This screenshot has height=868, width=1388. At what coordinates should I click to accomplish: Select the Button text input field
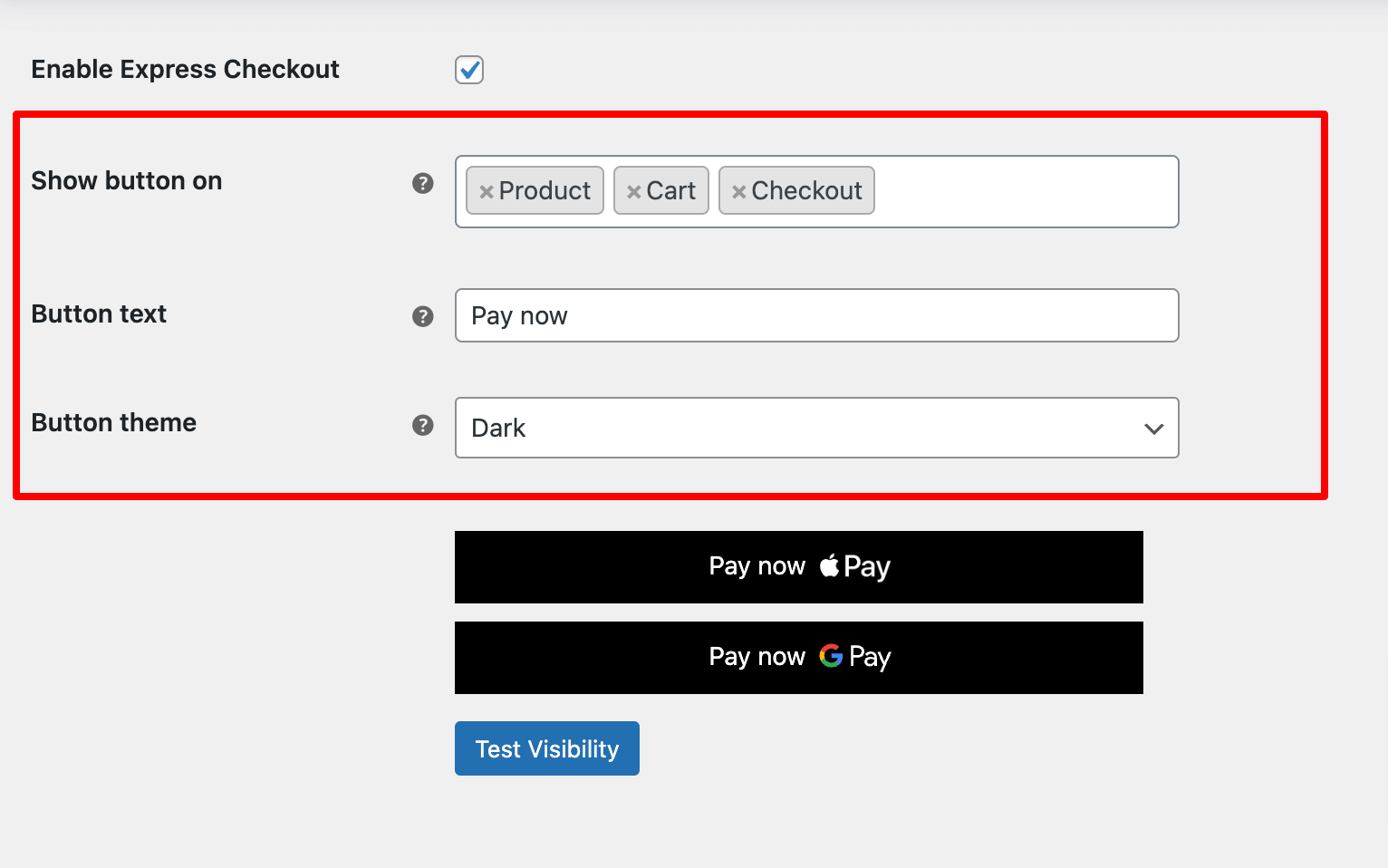pos(815,315)
